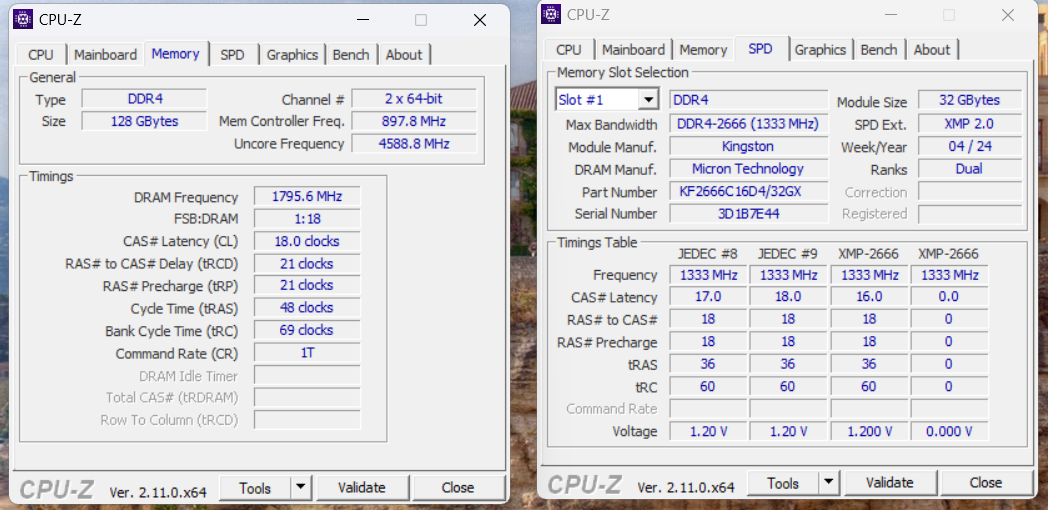Image resolution: width=1048 pixels, height=510 pixels.
Task: Click the 48 clocks tRAS value
Action: tap(307, 308)
